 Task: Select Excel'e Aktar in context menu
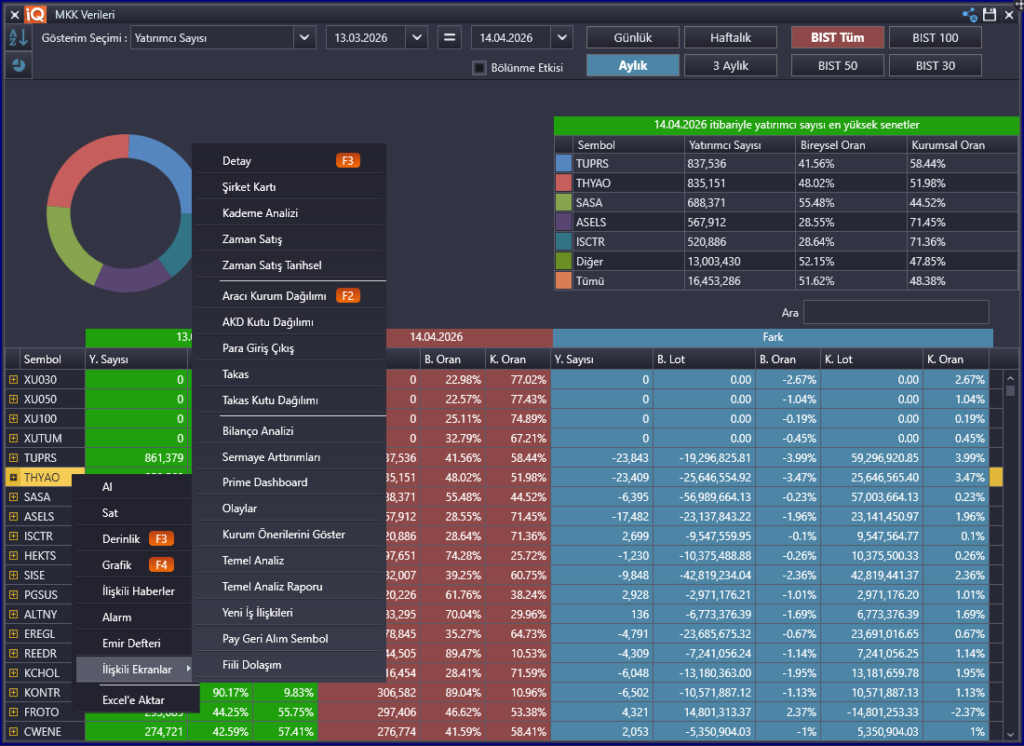click(133, 700)
